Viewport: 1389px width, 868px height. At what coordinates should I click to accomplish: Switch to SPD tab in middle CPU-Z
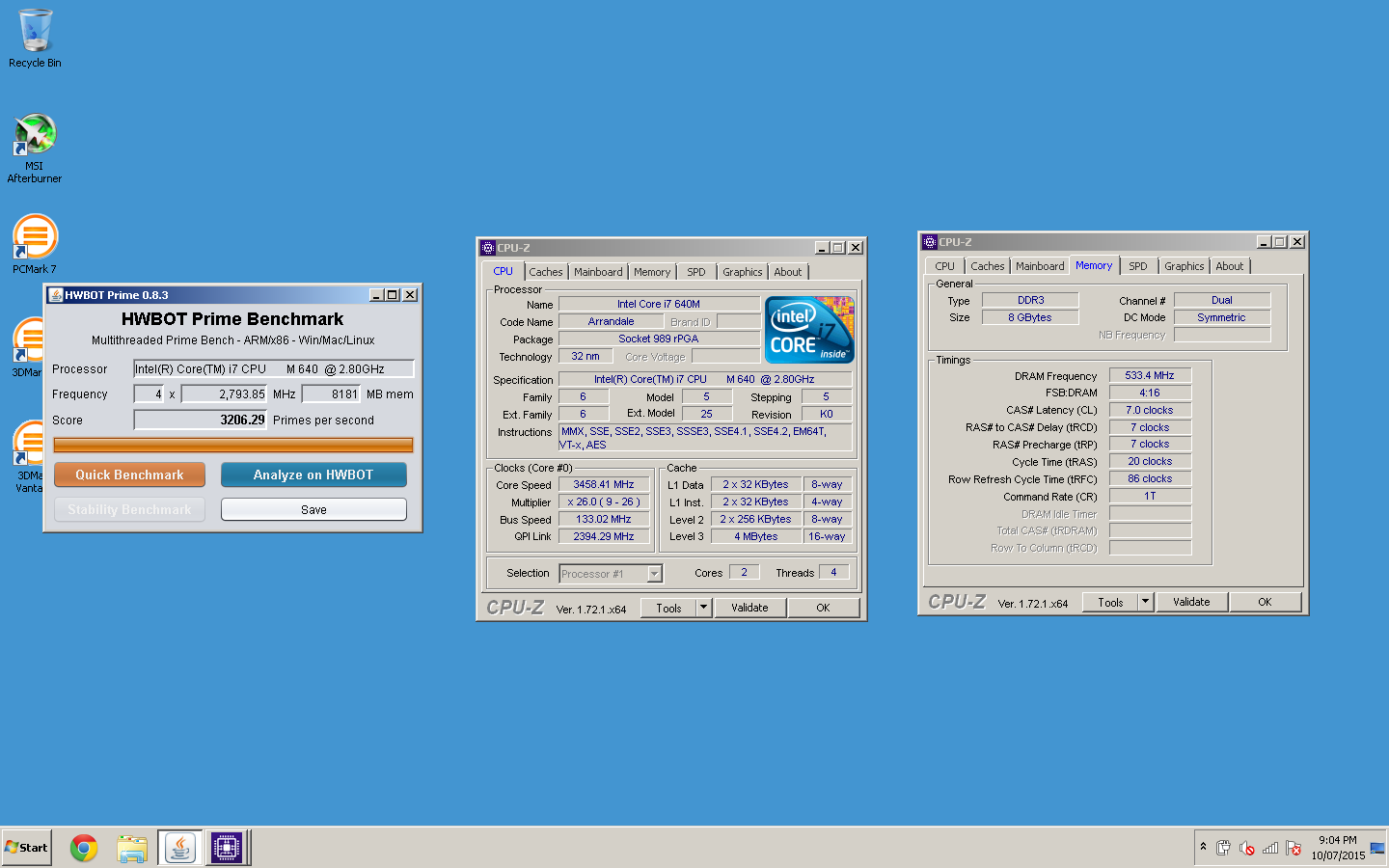(x=696, y=272)
